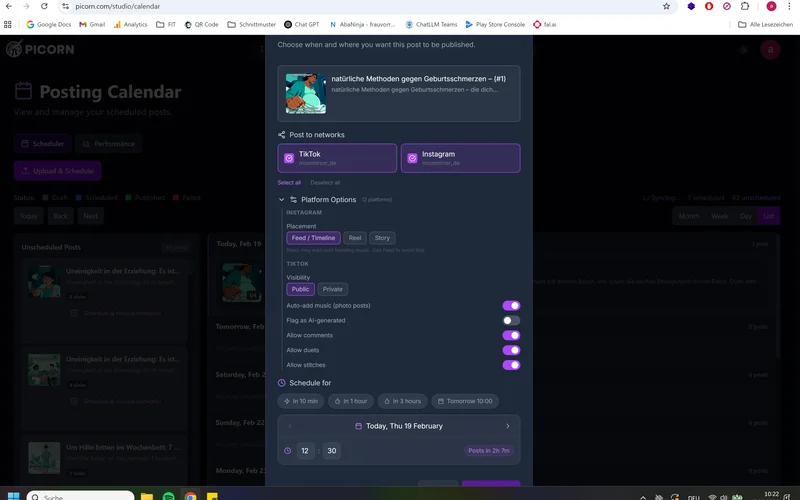
Task: Click the Deselect all link
Action: tap(325, 183)
